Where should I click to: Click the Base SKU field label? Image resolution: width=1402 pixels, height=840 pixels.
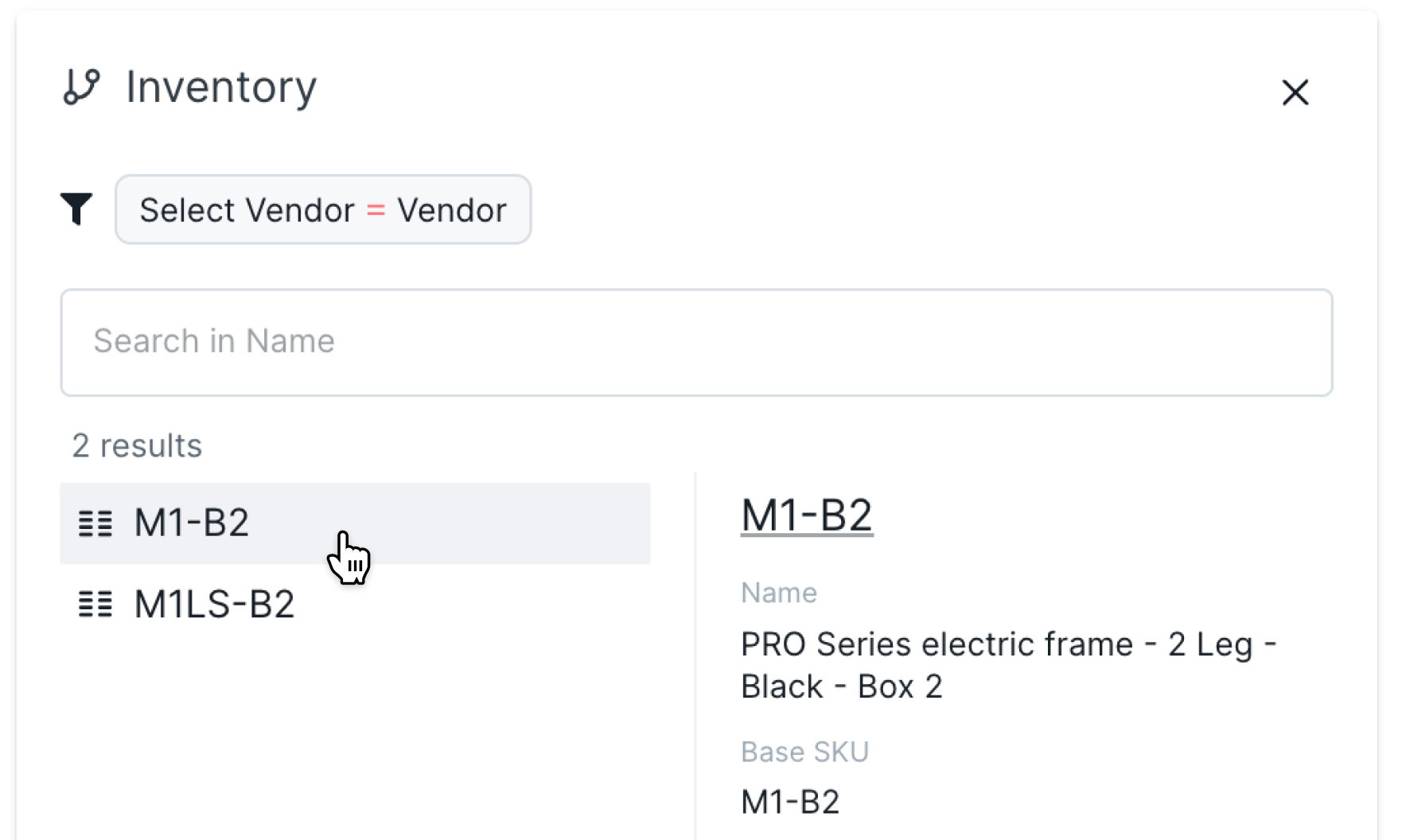click(x=804, y=752)
